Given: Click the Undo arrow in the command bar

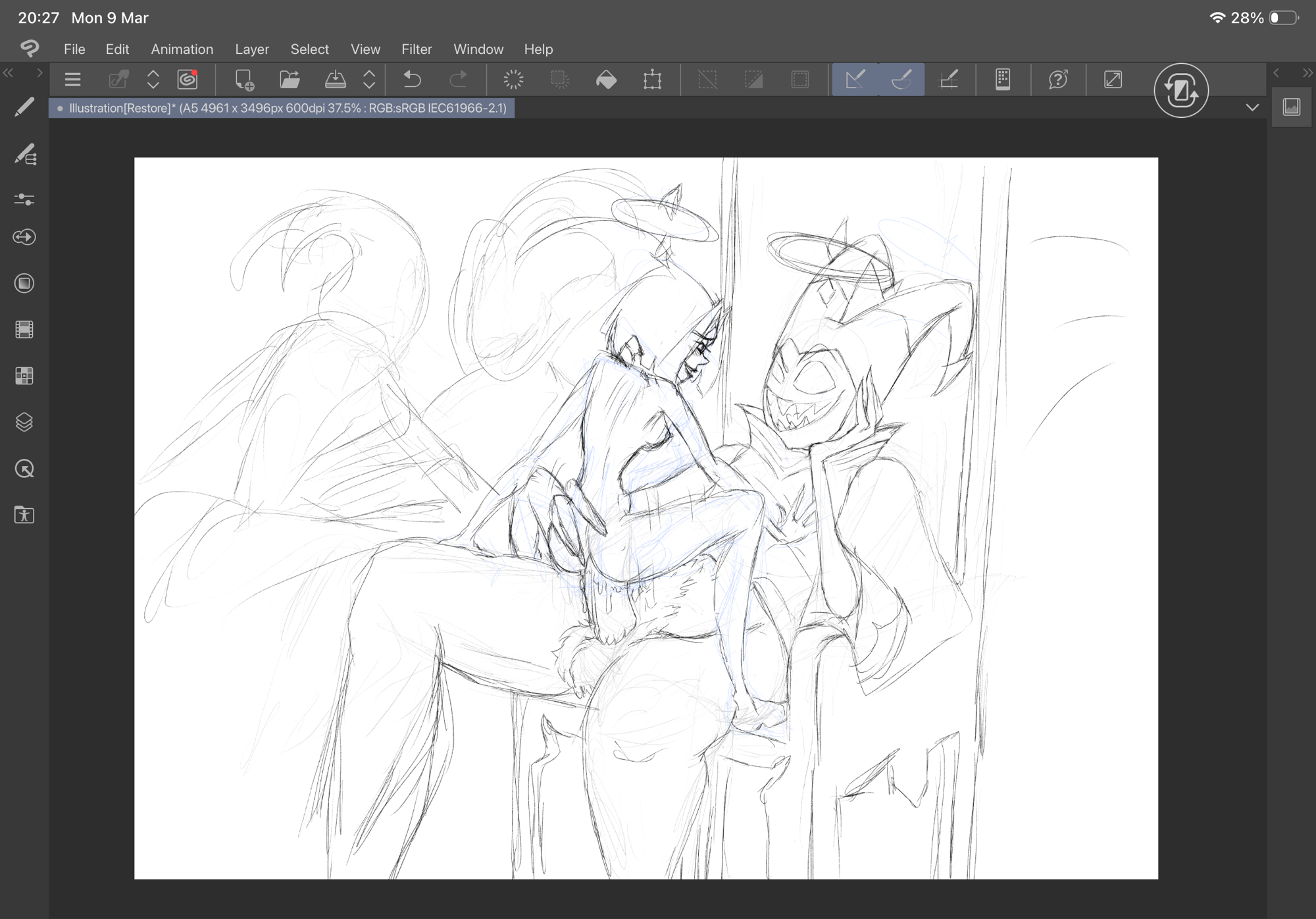Looking at the screenshot, I should pyautogui.click(x=412, y=80).
